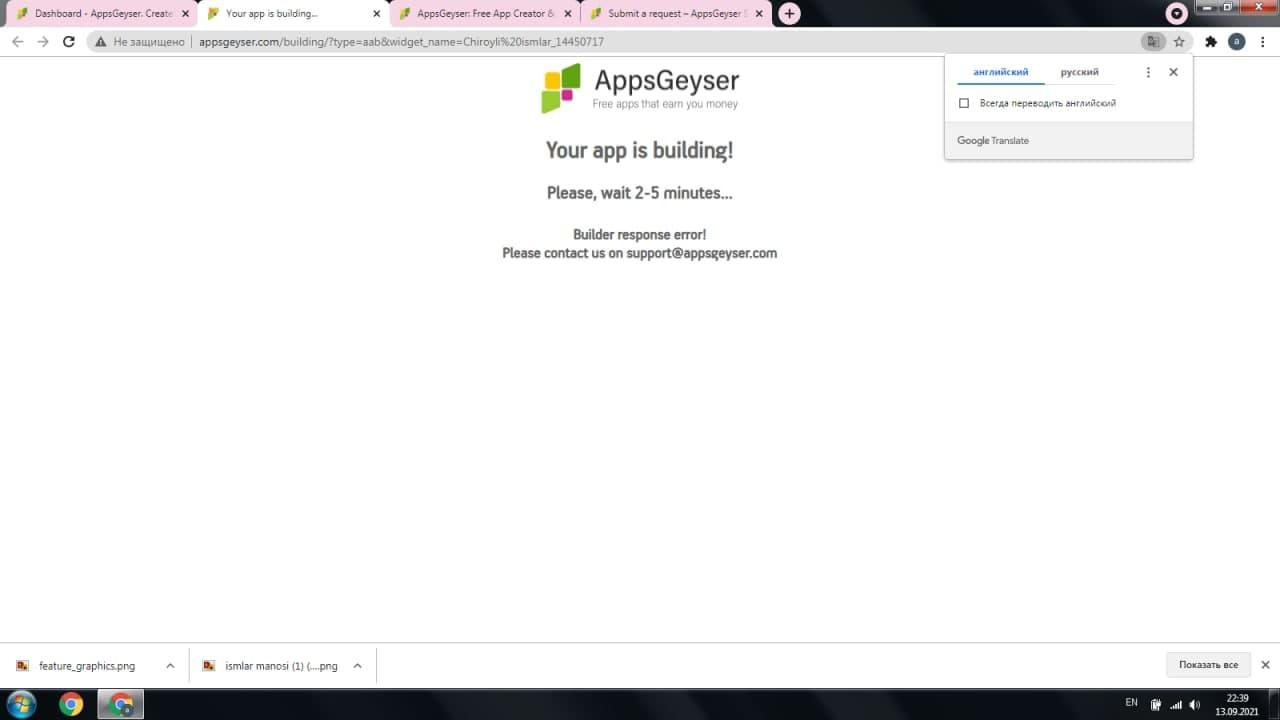The width and height of the screenshot is (1280, 720).
Task: Reload the page with refresh icon
Action: [x=68, y=42]
